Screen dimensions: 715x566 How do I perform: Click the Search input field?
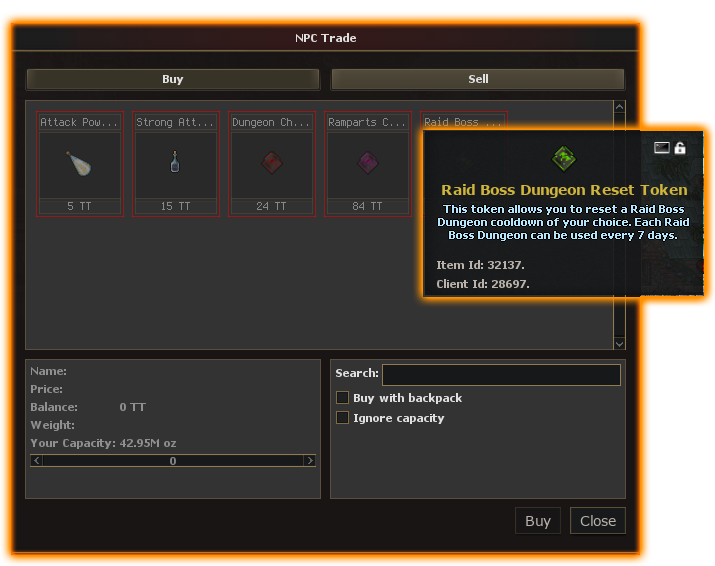[501, 374]
